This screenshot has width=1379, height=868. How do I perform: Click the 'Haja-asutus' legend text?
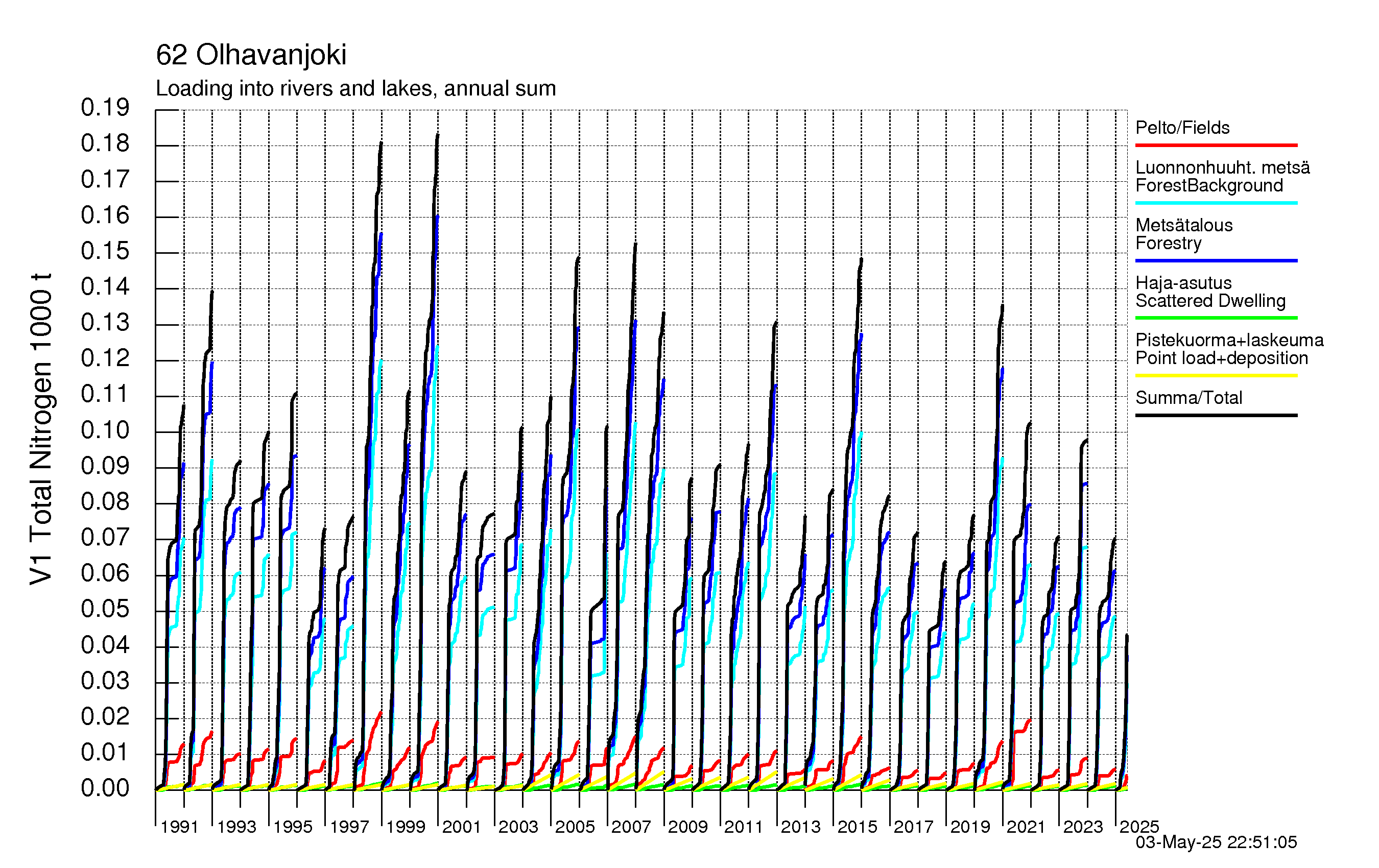pyautogui.click(x=1183, y=283)
